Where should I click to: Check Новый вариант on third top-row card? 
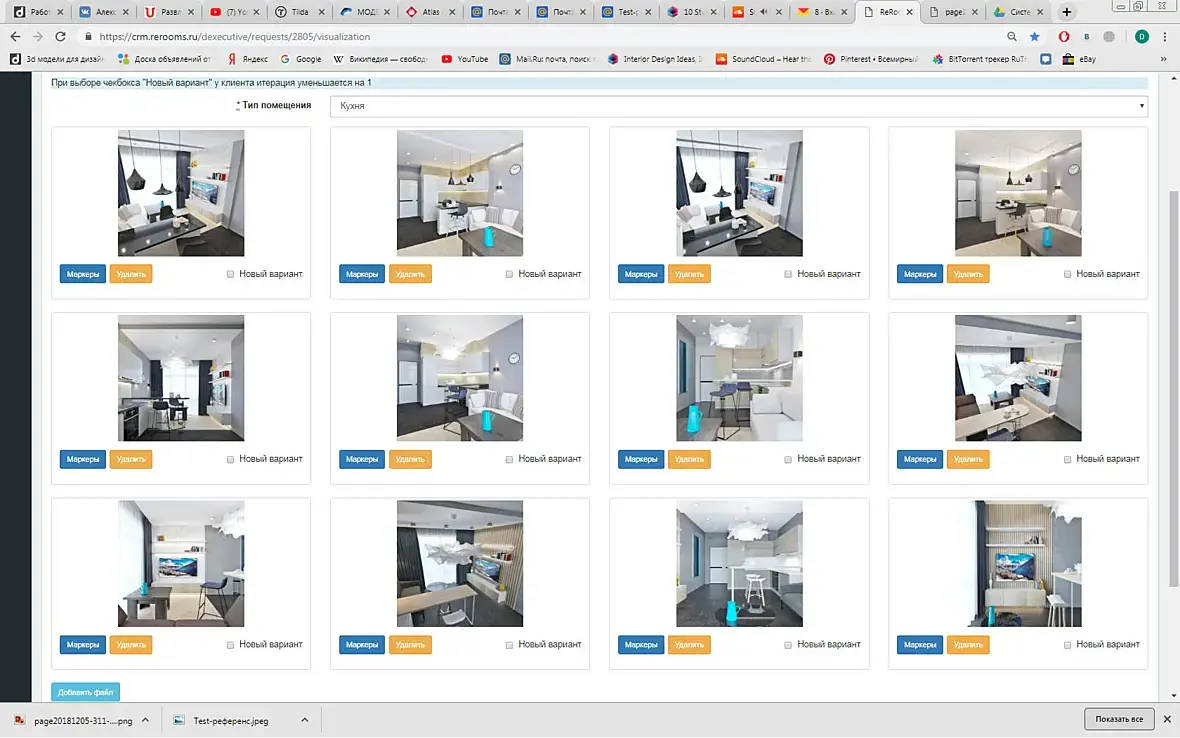(x=788, y=274)
